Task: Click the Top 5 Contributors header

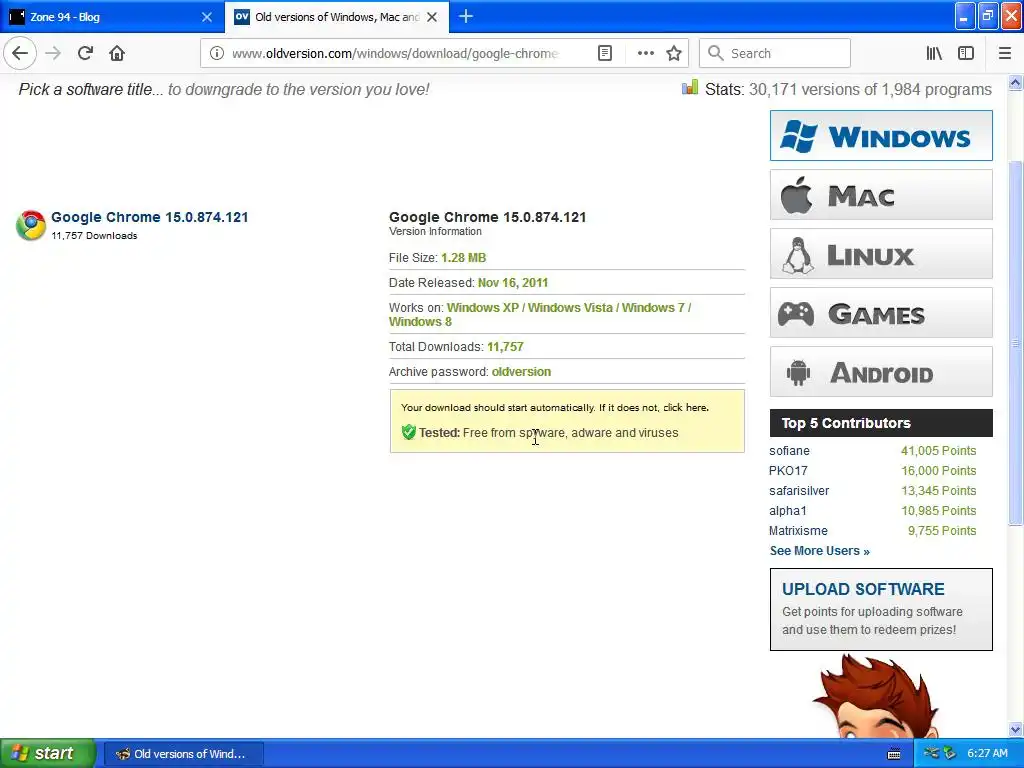Action: pos(881,423)
